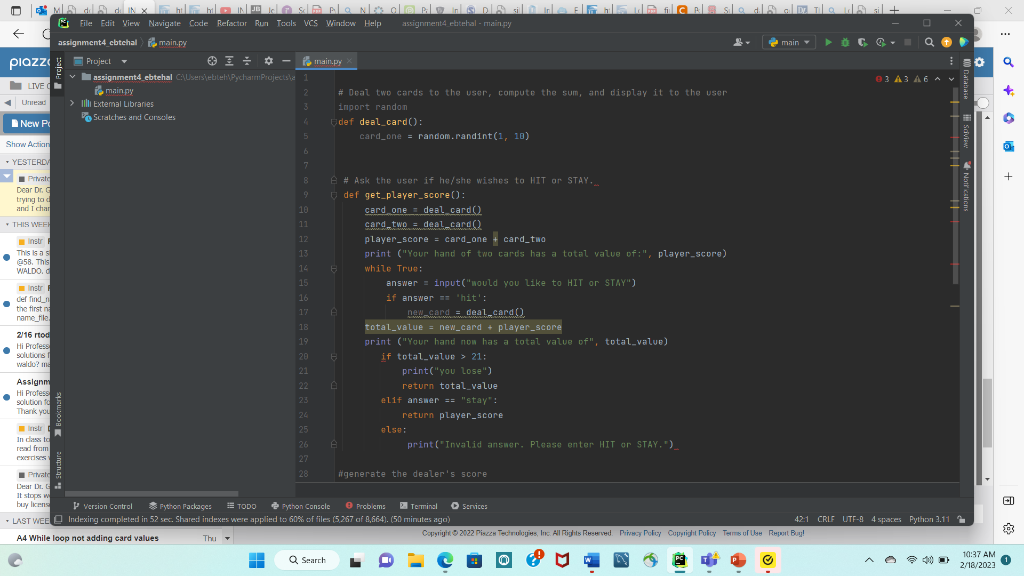Hide the Project panel with minus icon
This screenshot has width=1024, height=576.
click(x=286, y=61)
